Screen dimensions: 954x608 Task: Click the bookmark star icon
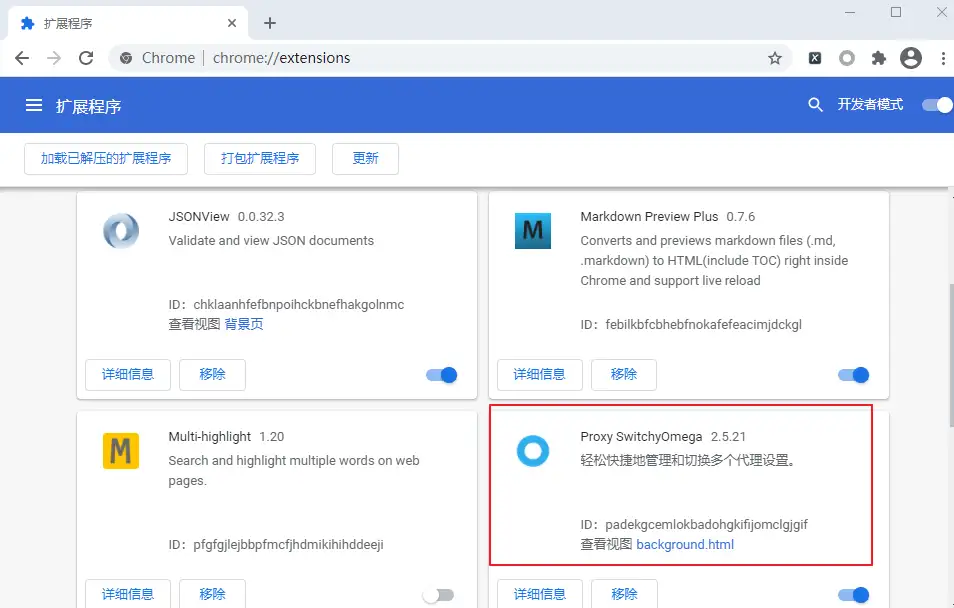[x=775, y=58]
